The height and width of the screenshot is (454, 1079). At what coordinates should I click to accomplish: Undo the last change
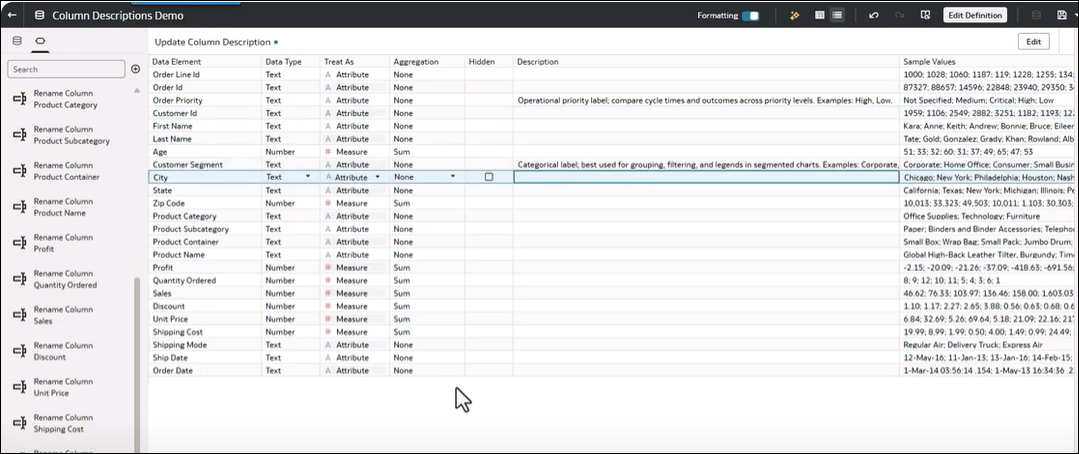pos(873,15)
